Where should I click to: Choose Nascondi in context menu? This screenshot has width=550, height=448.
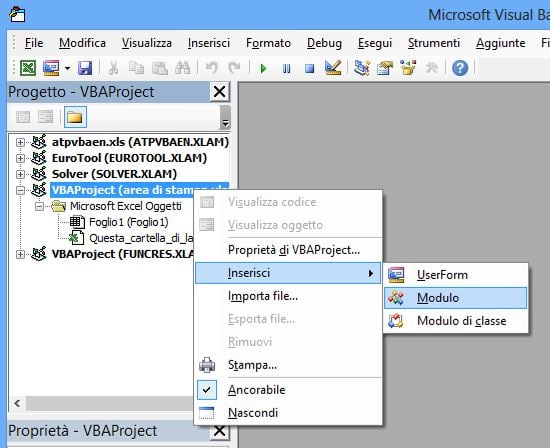point(288,413)
